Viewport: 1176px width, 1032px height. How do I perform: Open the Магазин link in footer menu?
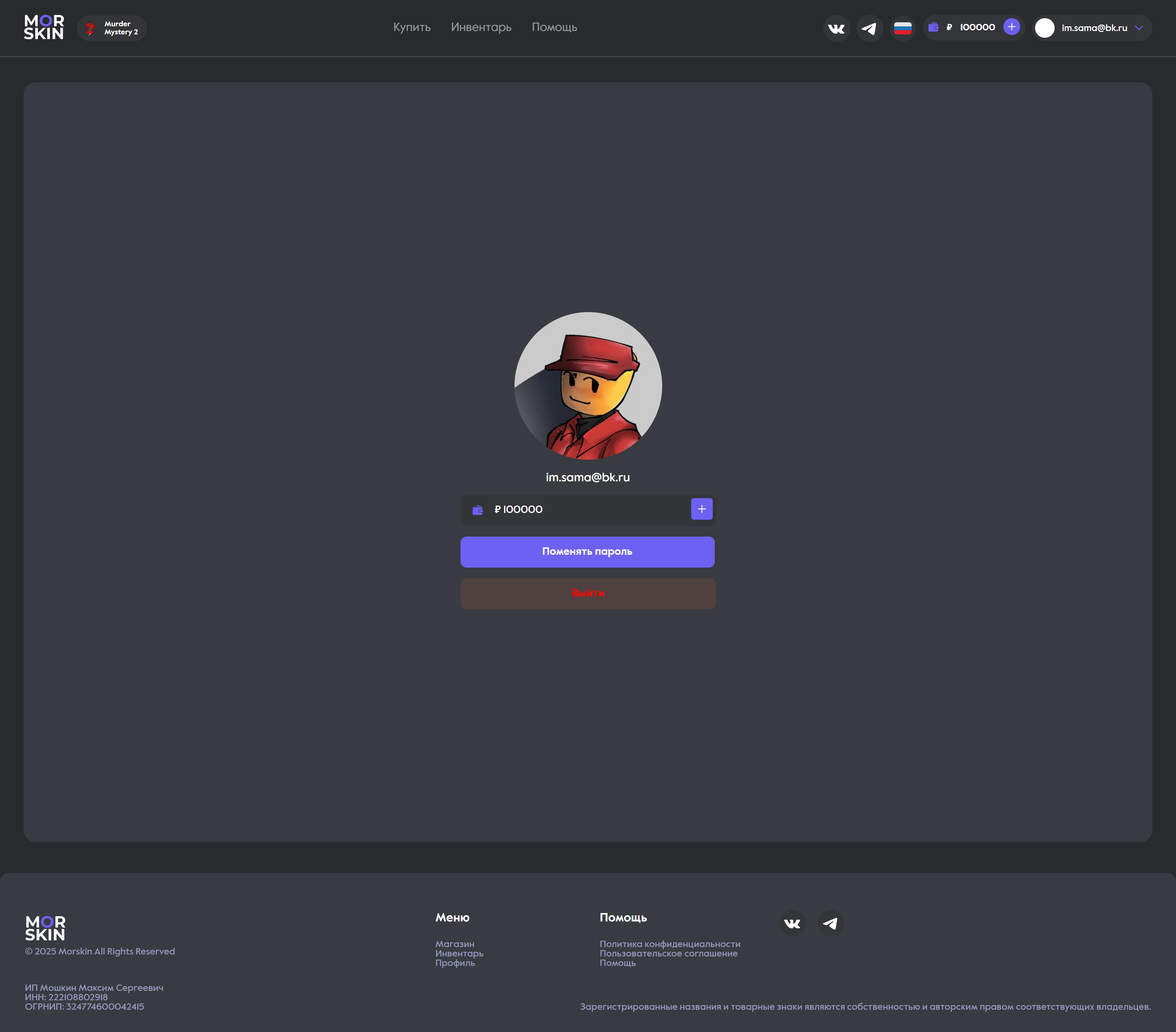click(454, 944)
